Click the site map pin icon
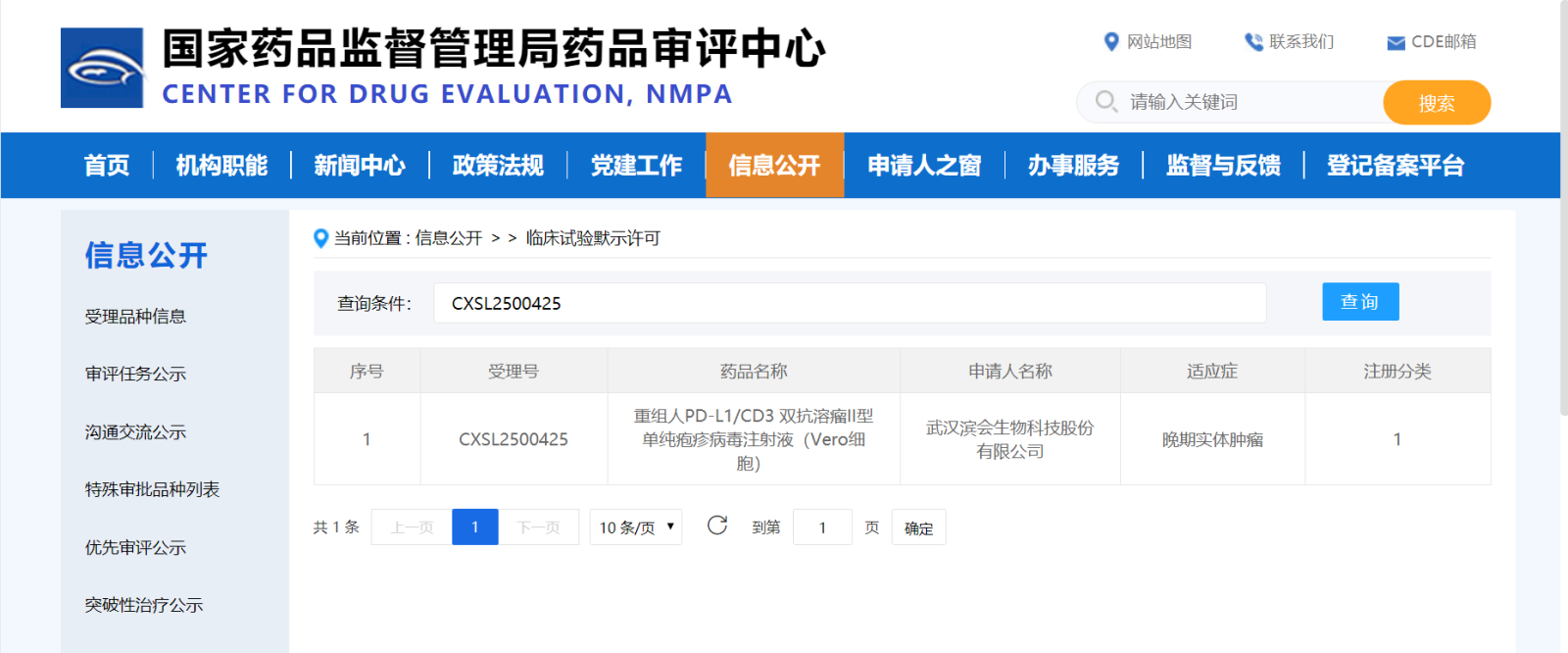 (1110, 41)
